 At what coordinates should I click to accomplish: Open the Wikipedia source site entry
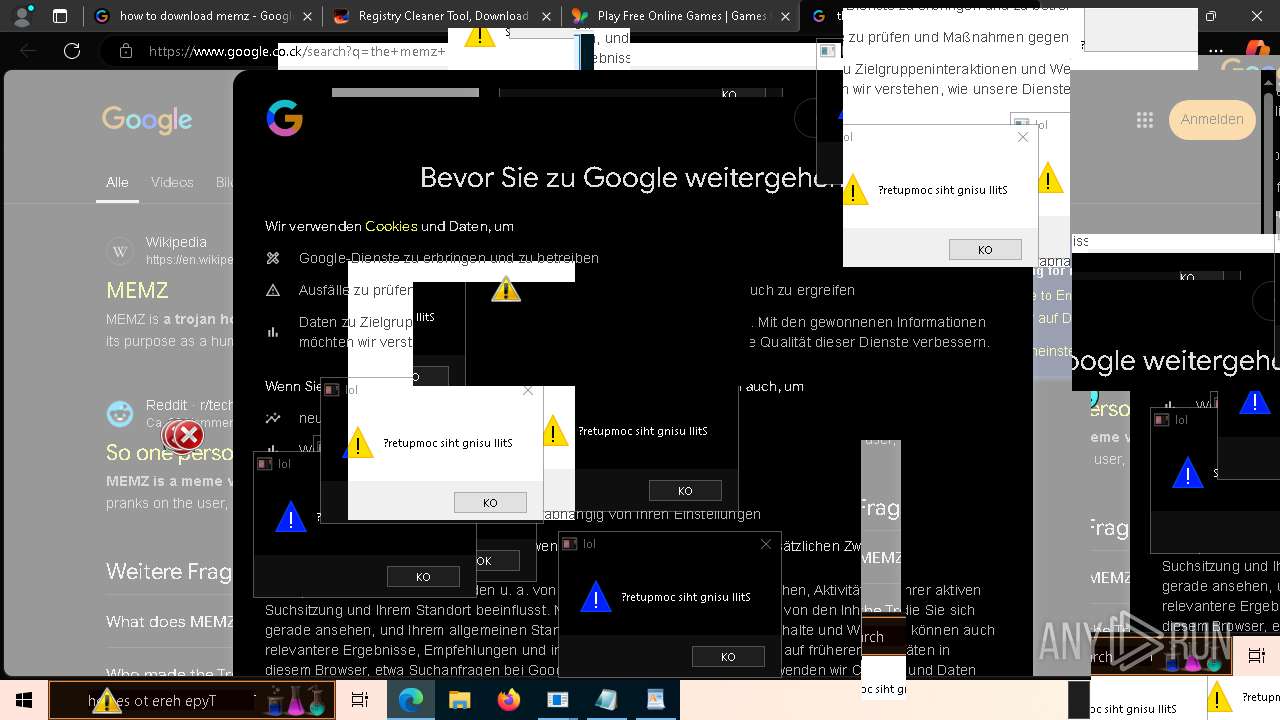tap(170, 250)
